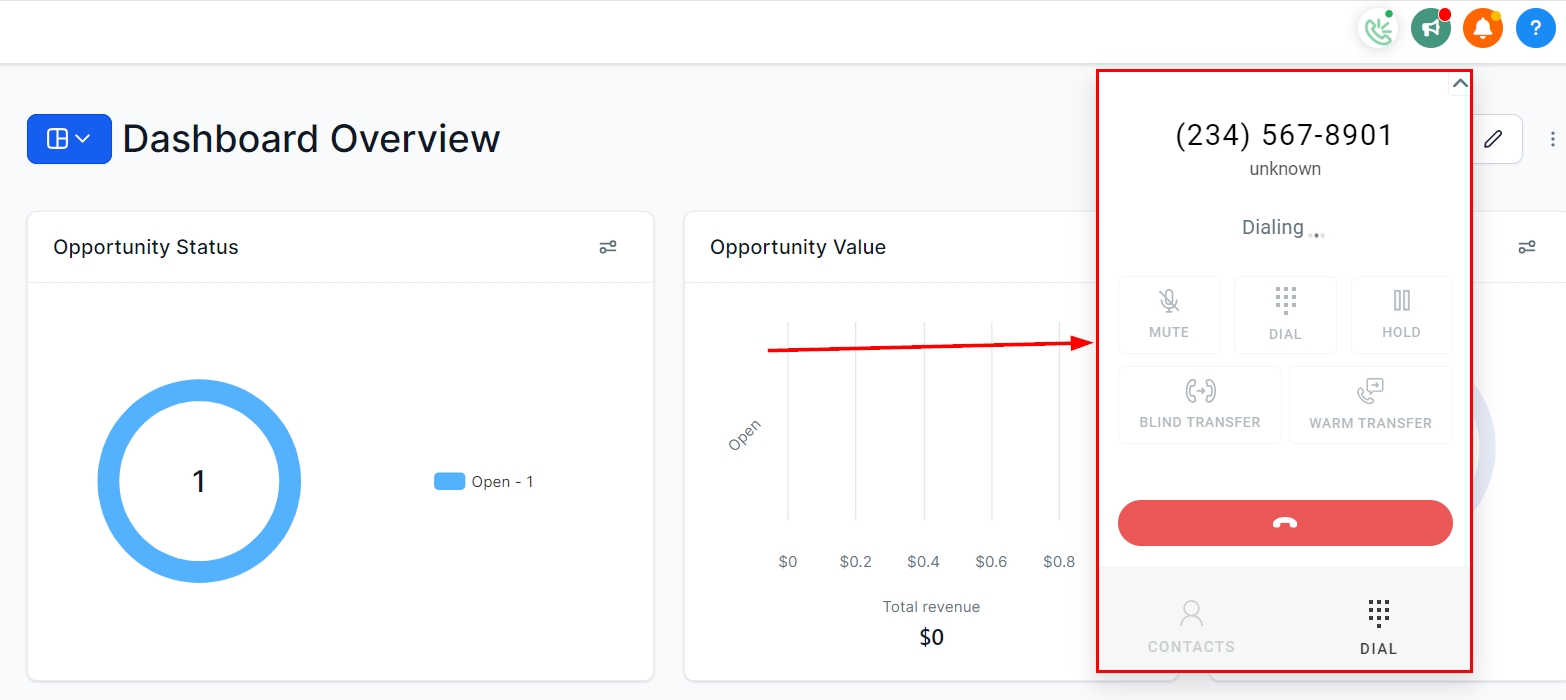Click the blue help question mark
The height and width of the screenshot is (700, 1566).
pyautogui.click(x=1535, y=29)
